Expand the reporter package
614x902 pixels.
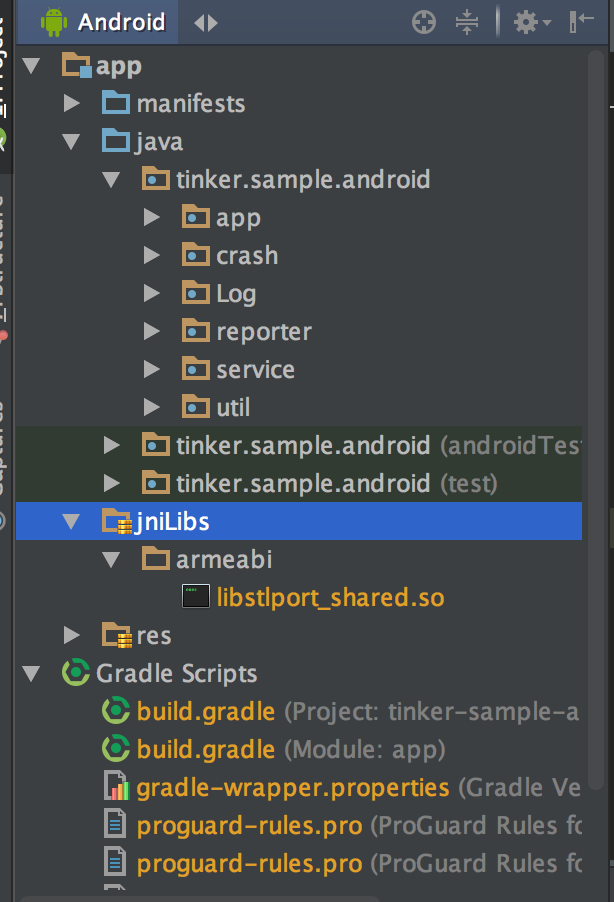coord(152,331)
